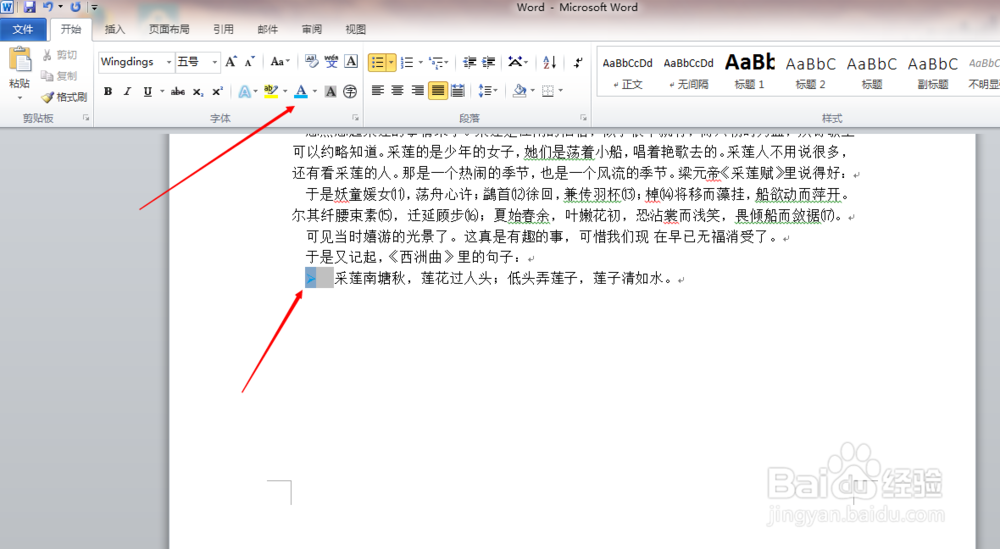Open the font size (五号) dropdown

[x=215, y=62]
